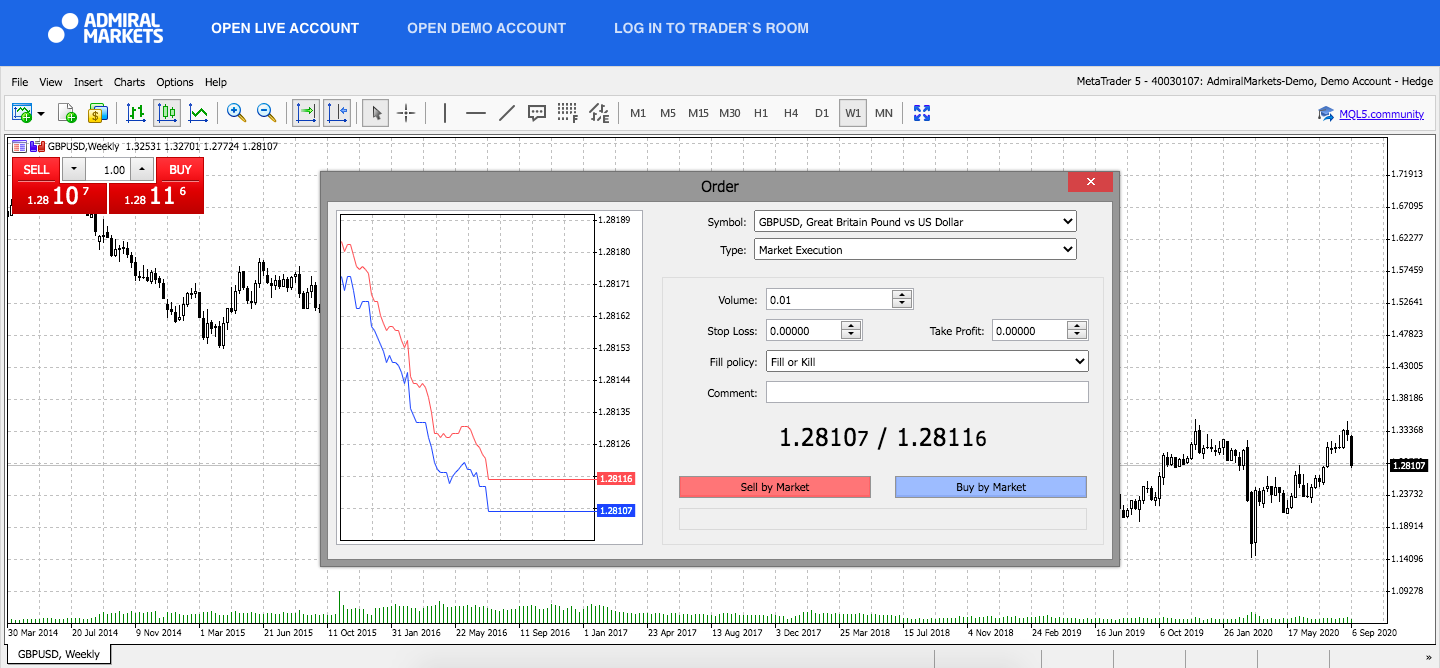Open the Type Market Execution dropdown
The image size is (1440, 668).
click(915, 249)
